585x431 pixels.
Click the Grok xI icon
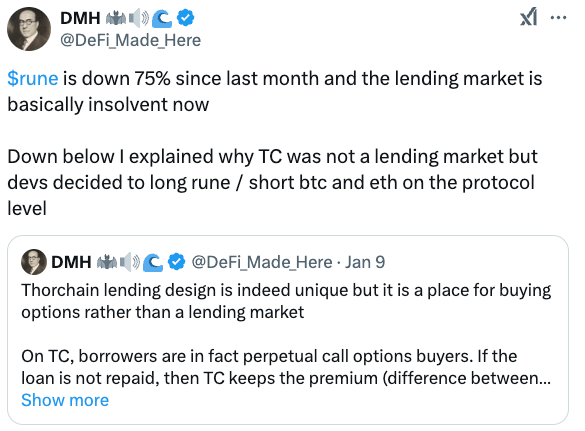(528, 17)
